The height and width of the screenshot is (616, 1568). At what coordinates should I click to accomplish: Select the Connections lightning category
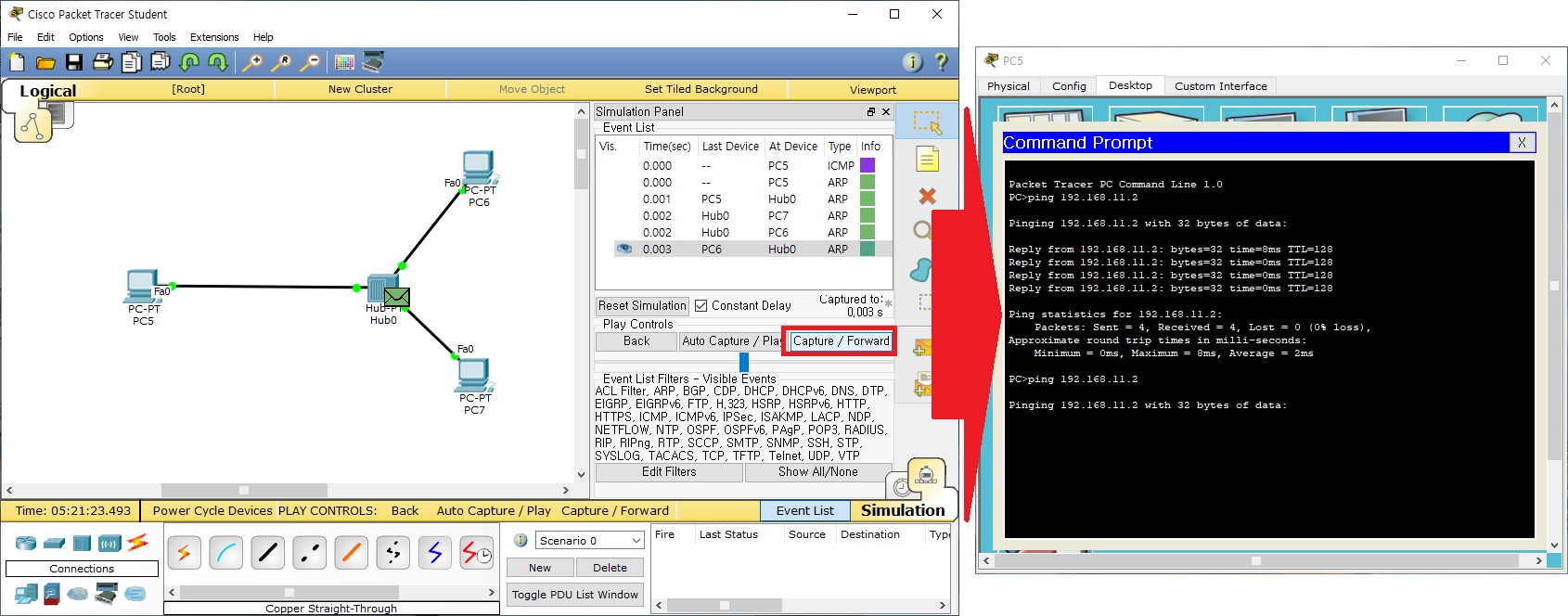[138, 542]
